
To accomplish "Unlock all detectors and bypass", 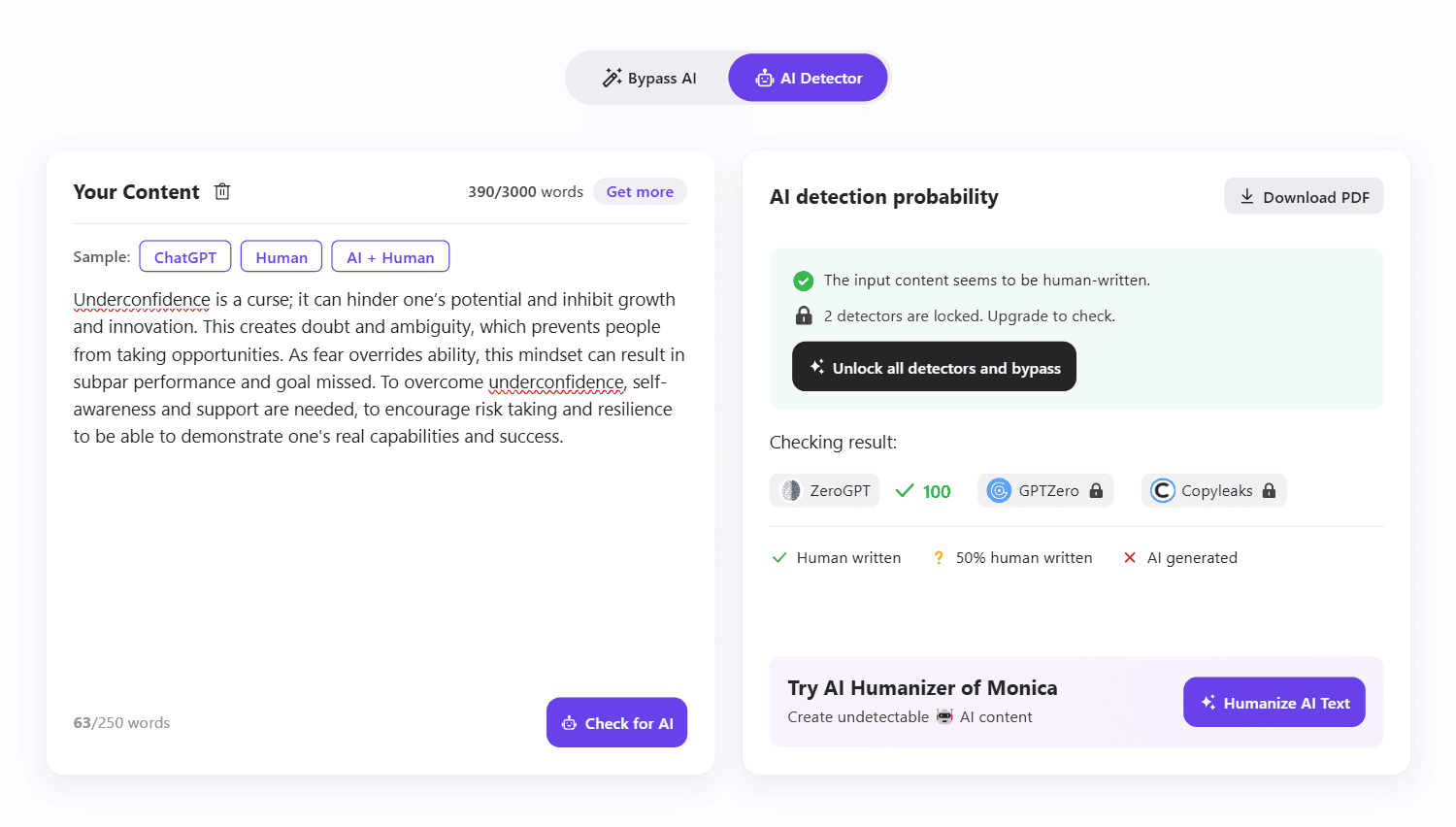I will 934,367.
